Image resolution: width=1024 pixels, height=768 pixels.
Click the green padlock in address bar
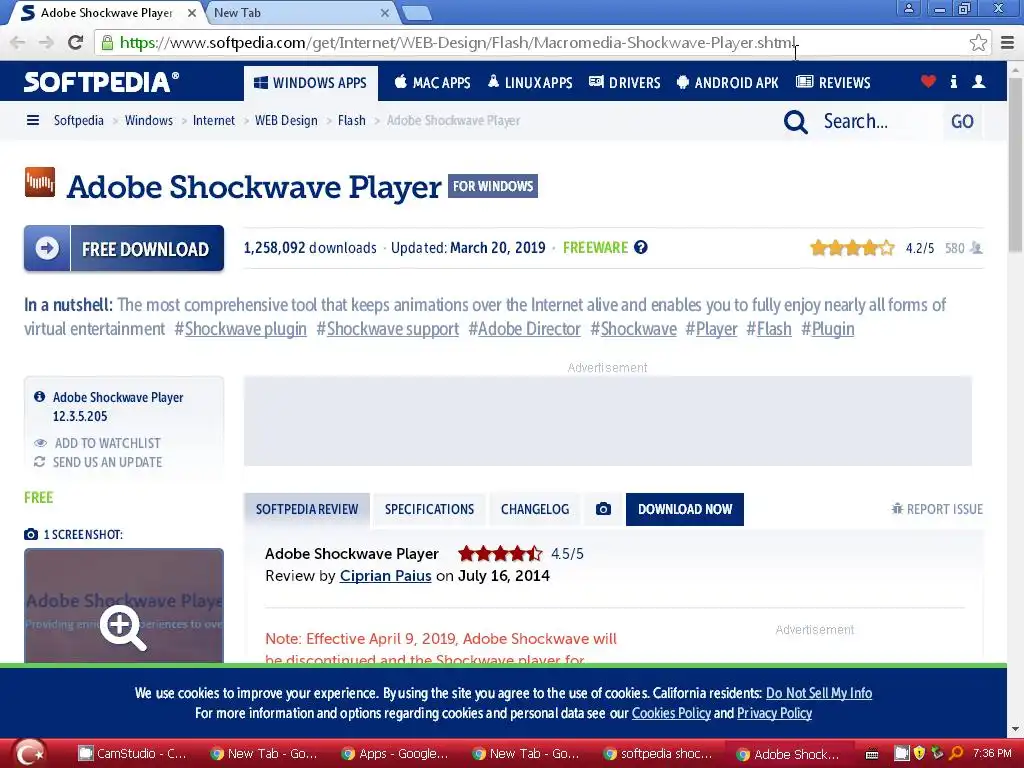coord(107,43)
